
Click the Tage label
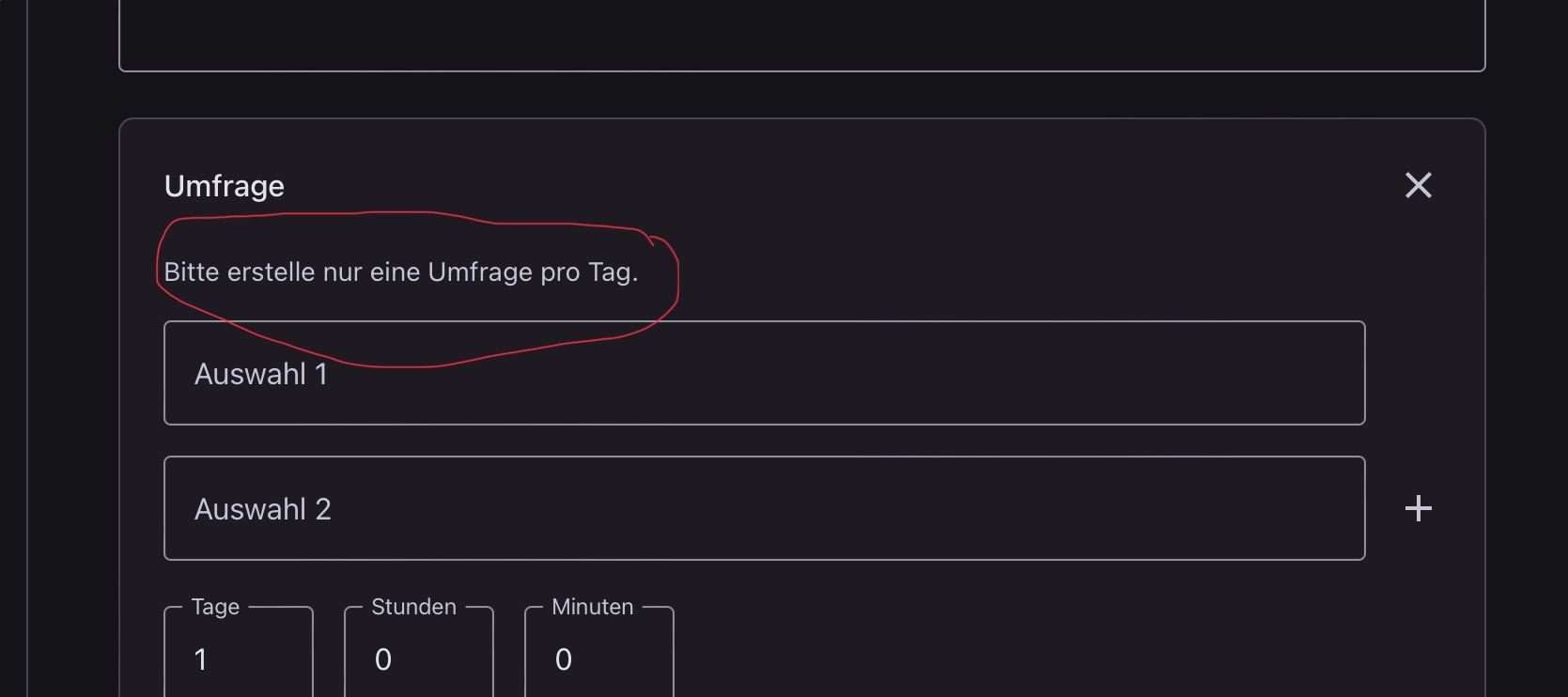tap(215, 607)
